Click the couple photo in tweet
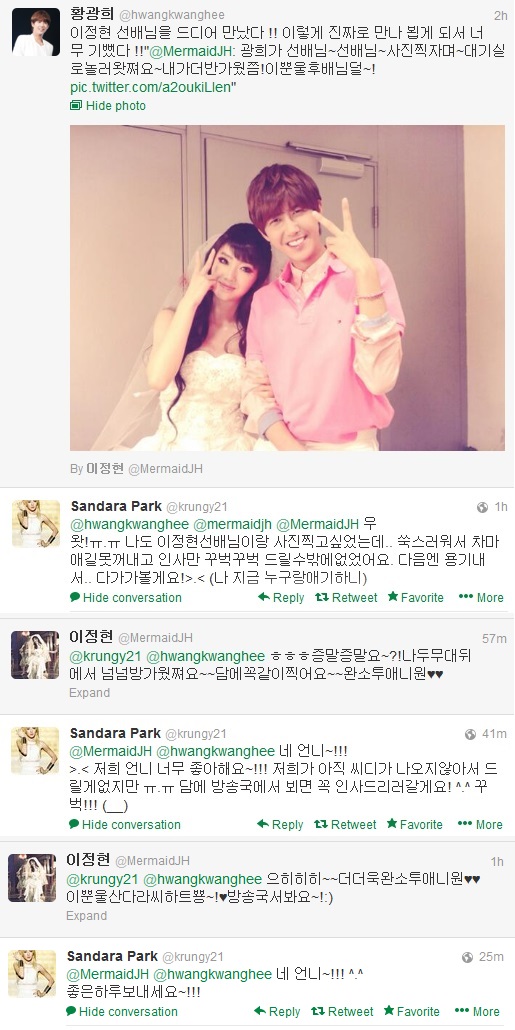The image size is (515, 1030). coord(287,288)
